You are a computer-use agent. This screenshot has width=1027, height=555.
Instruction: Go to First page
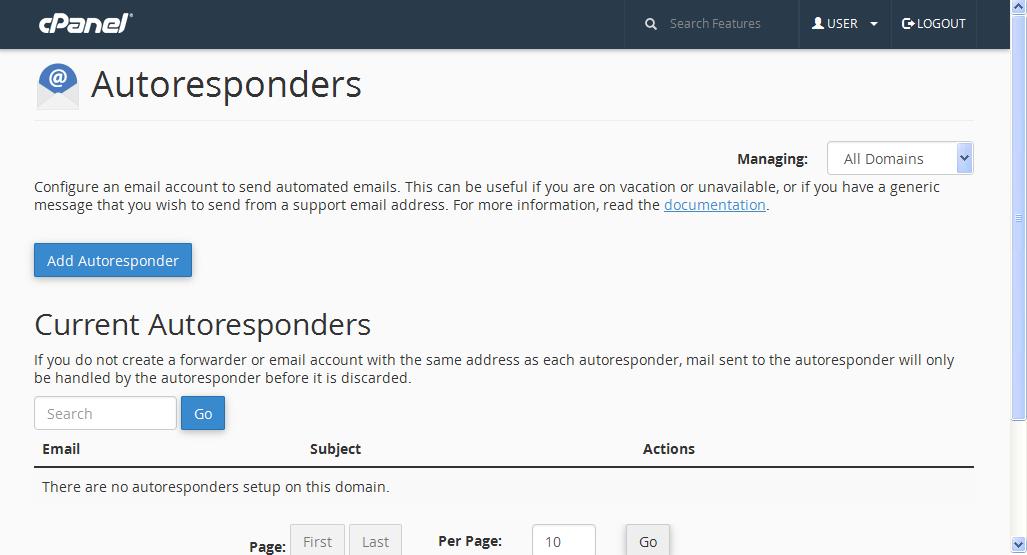[318, 541]
